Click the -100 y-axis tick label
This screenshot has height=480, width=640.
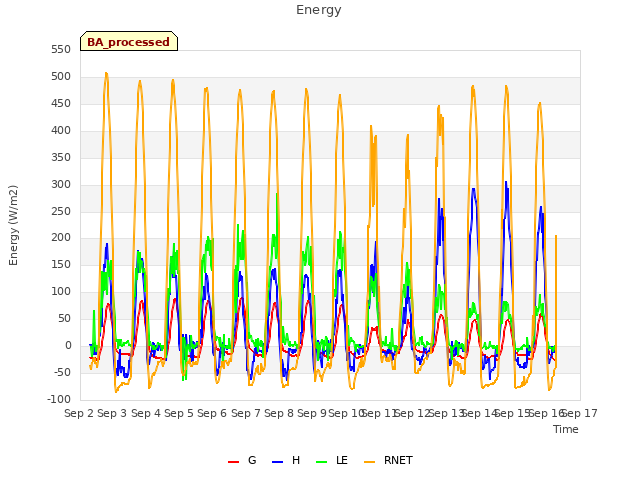point(59,399)
